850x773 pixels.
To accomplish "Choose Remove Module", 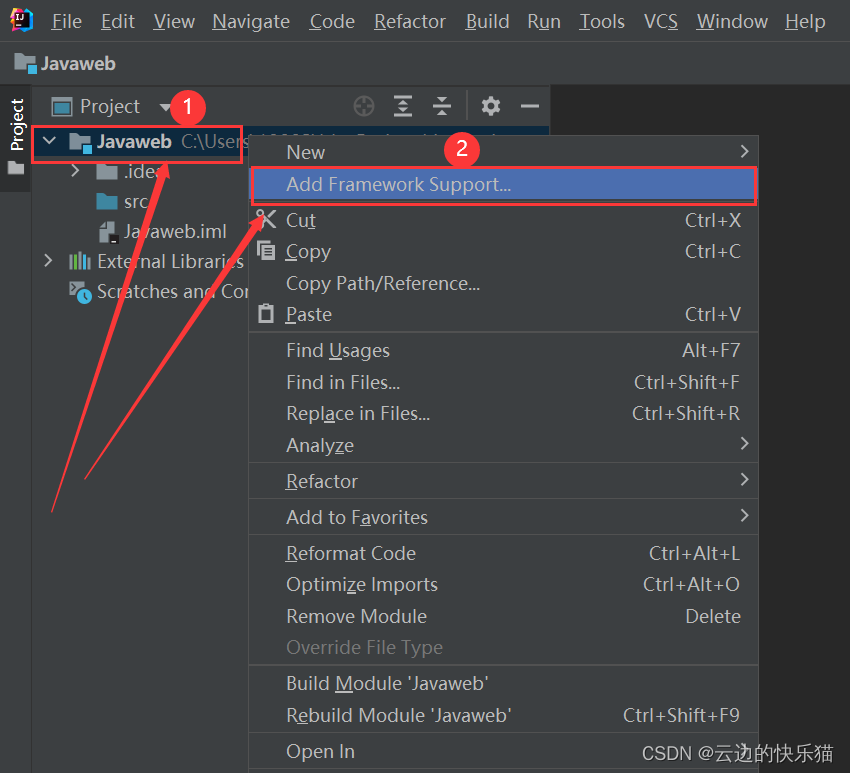I will 503,616.
